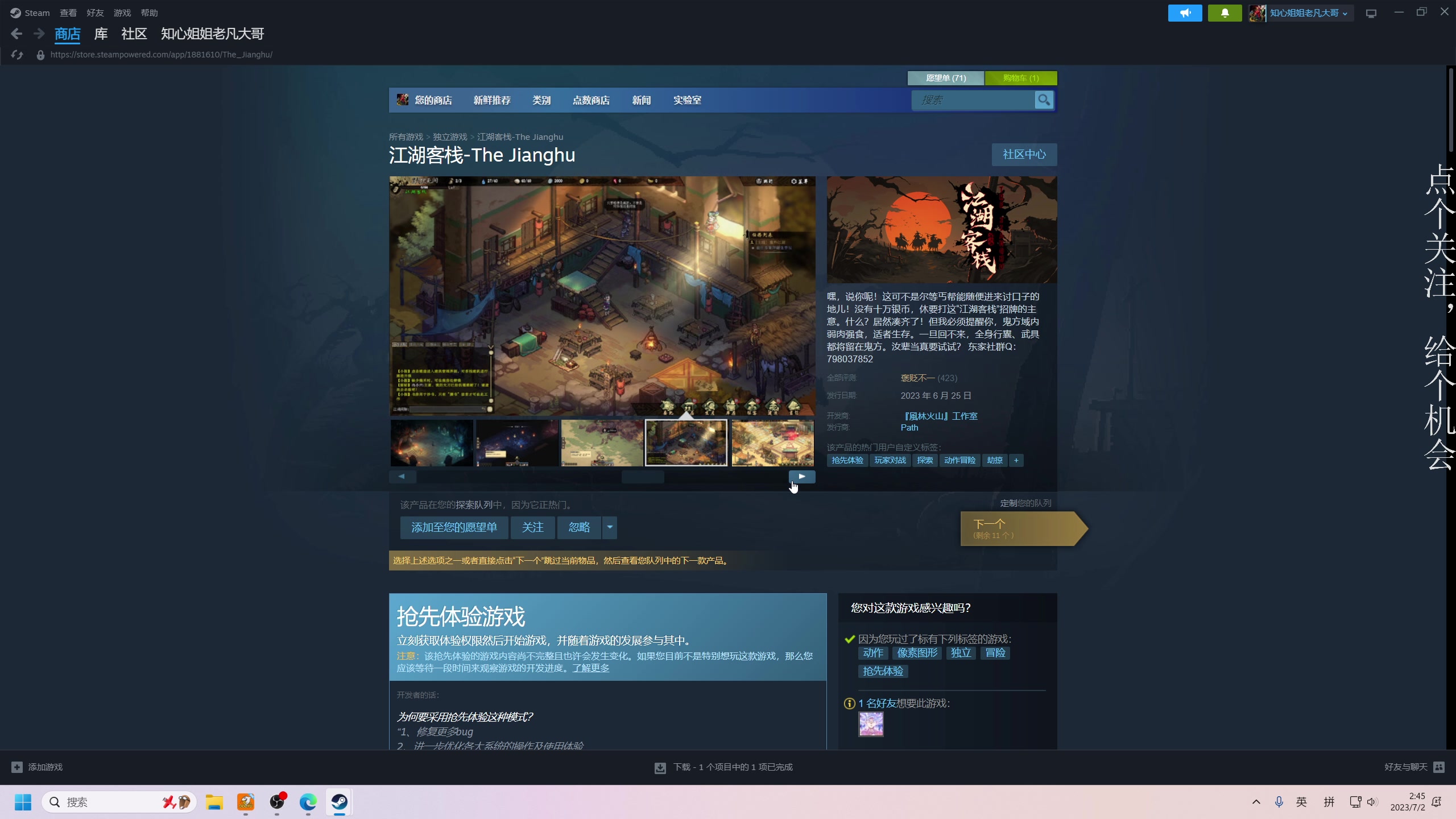Open the 社区中心 community hub
The width and height of the screenshot is (1456, 819).
click(x=1024, y=155)
